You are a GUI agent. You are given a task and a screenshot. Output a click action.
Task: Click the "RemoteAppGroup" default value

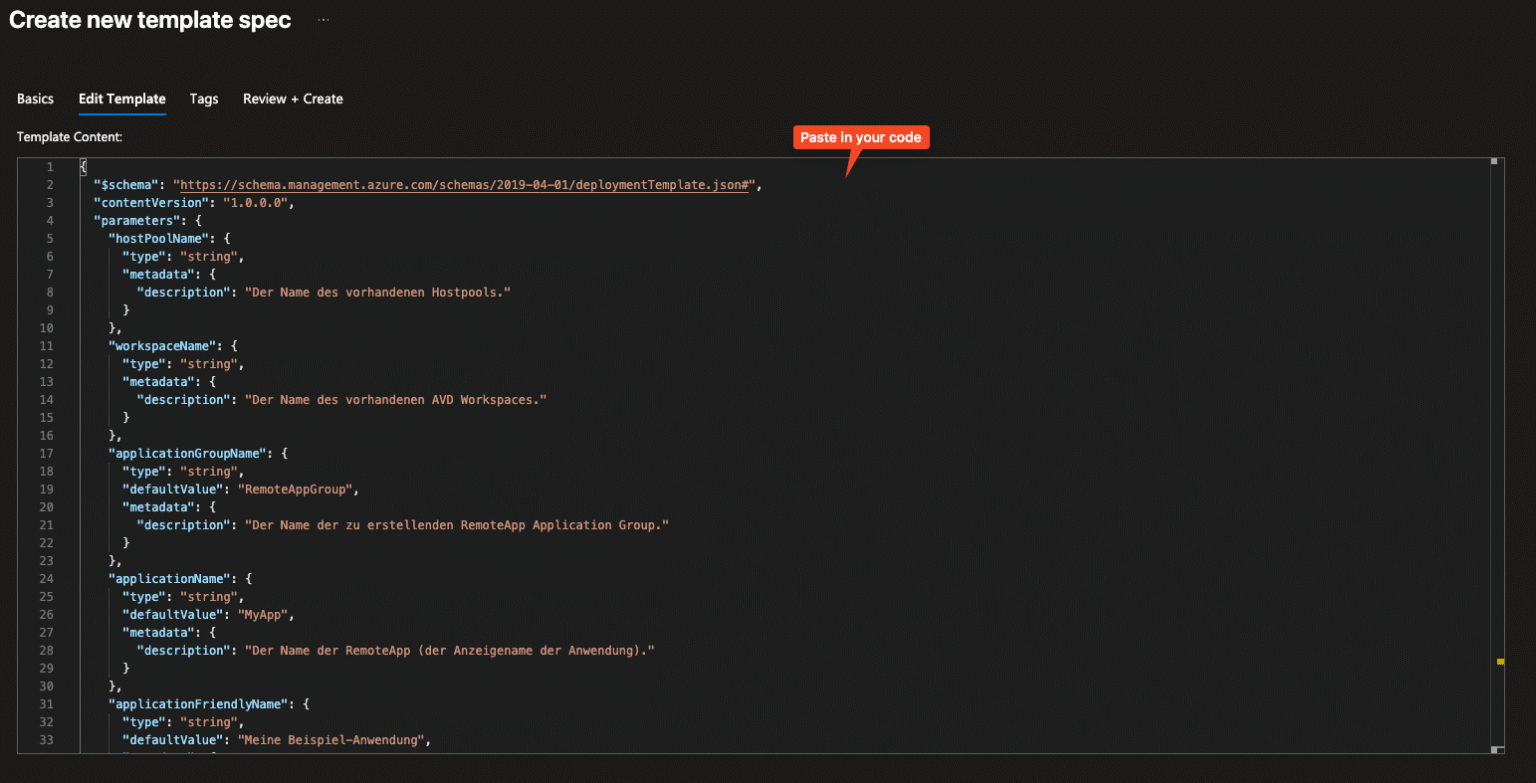[297, 489]
